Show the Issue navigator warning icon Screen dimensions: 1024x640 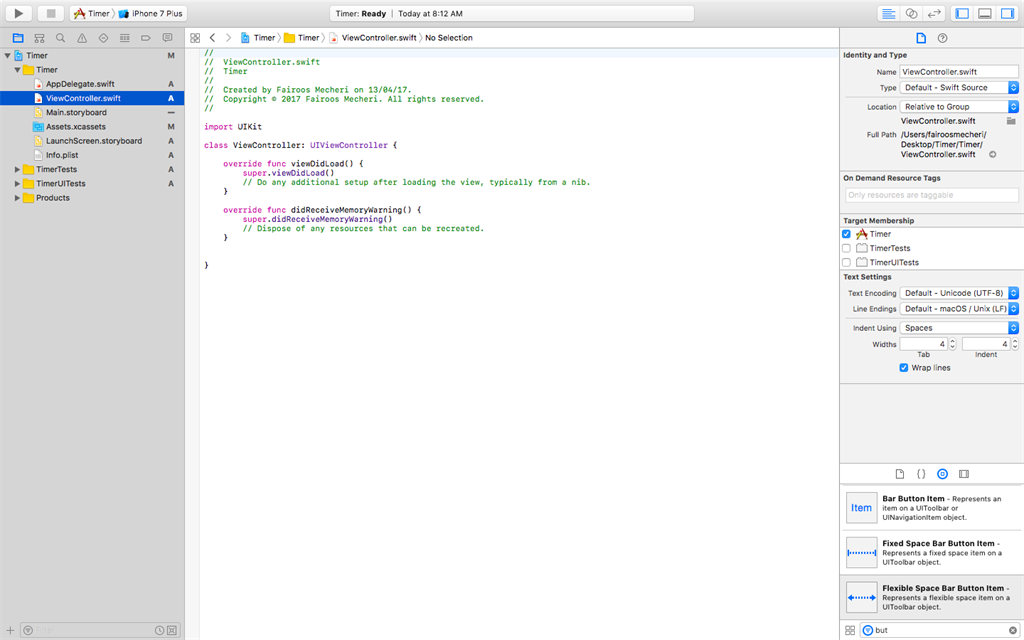pyautogui.click(x=82, y=38)
